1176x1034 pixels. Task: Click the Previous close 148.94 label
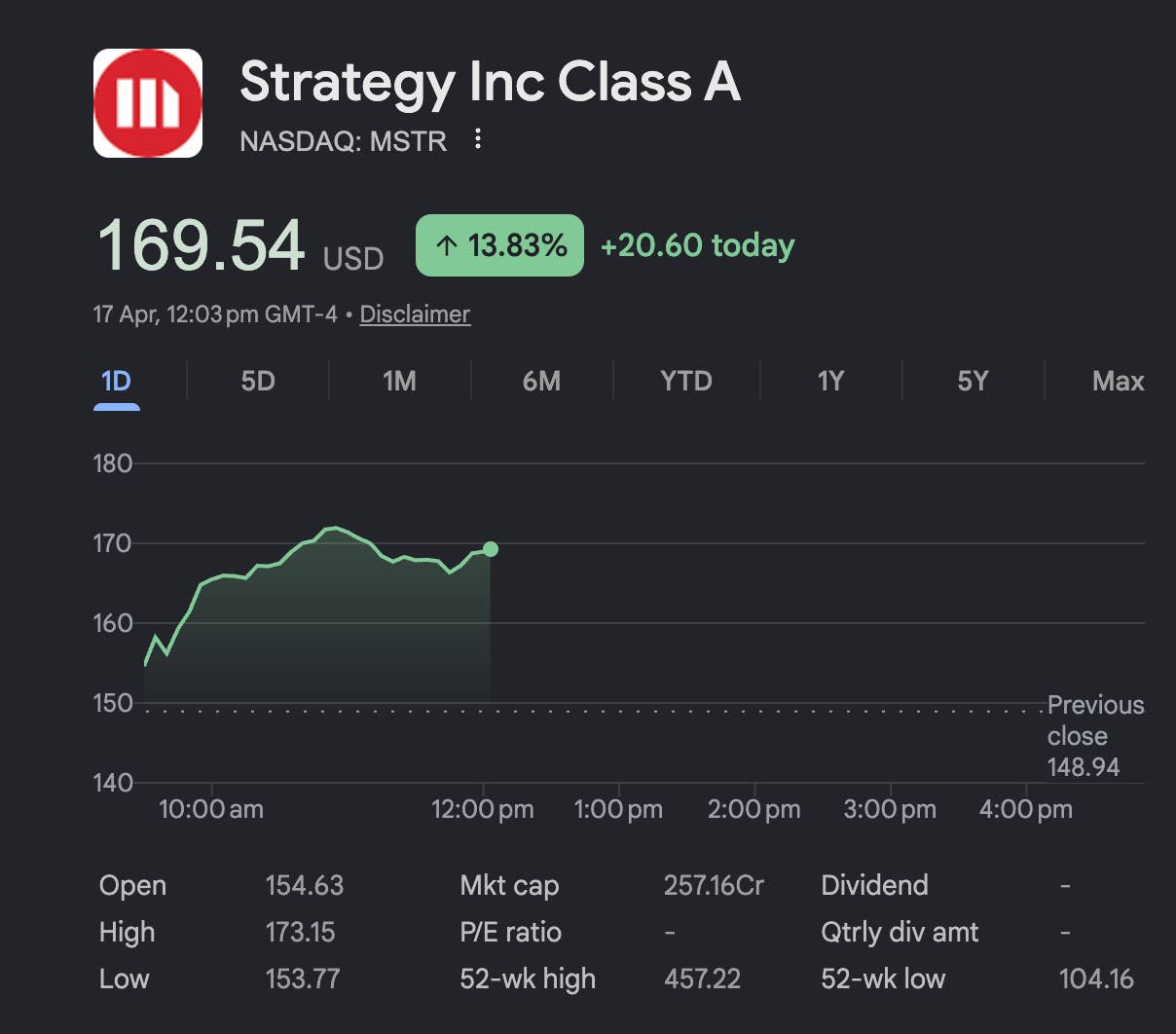[1094, 736]
